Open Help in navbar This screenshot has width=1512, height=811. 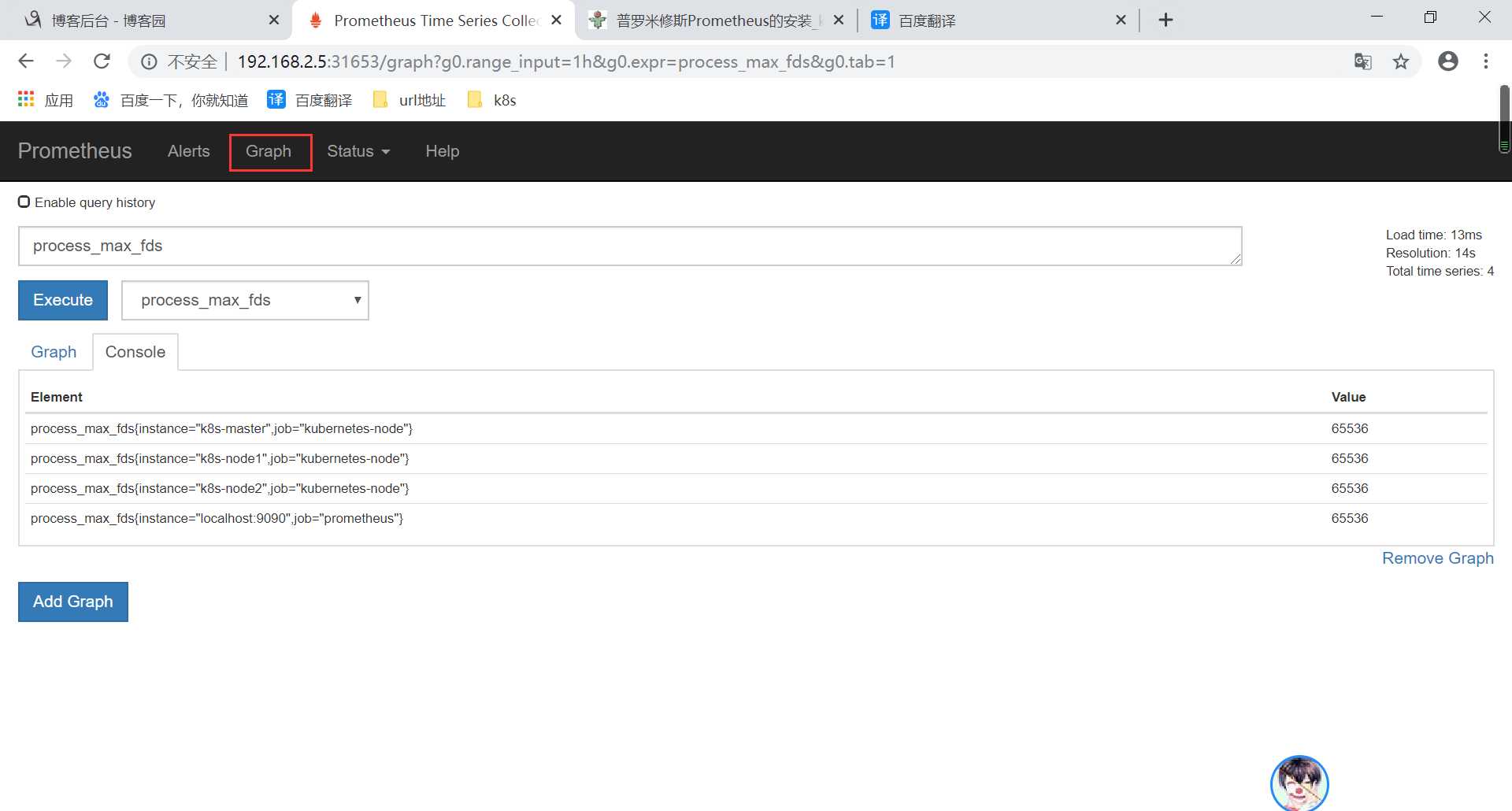pos(443,151)
